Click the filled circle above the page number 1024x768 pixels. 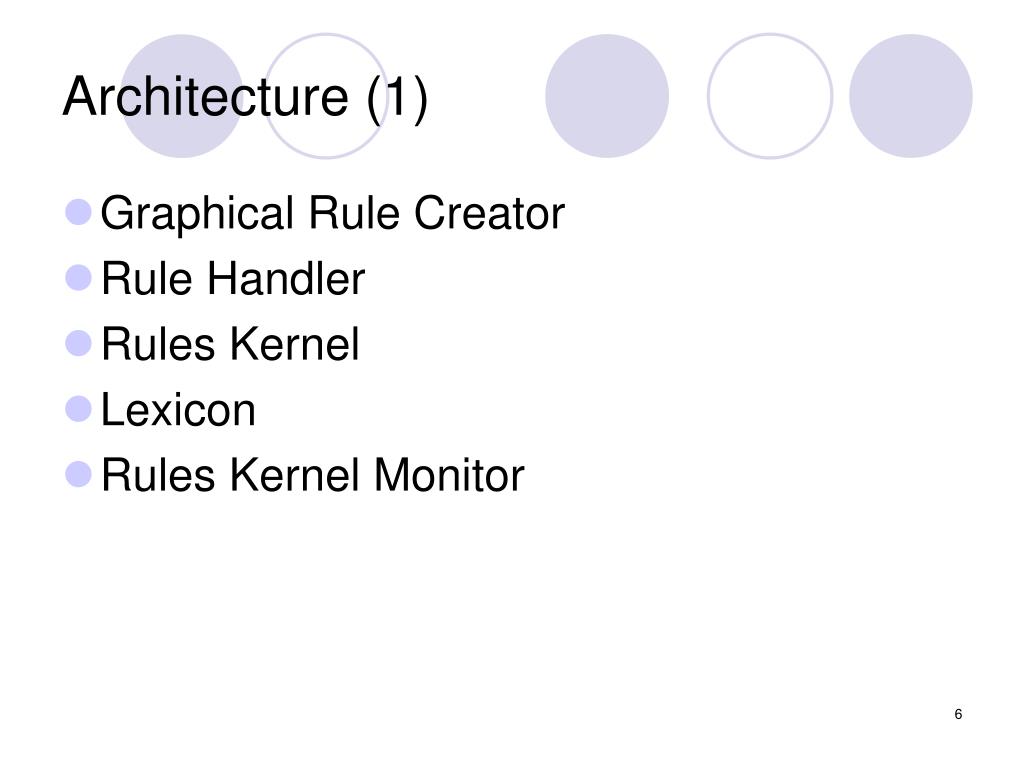(x=910, y=96)
